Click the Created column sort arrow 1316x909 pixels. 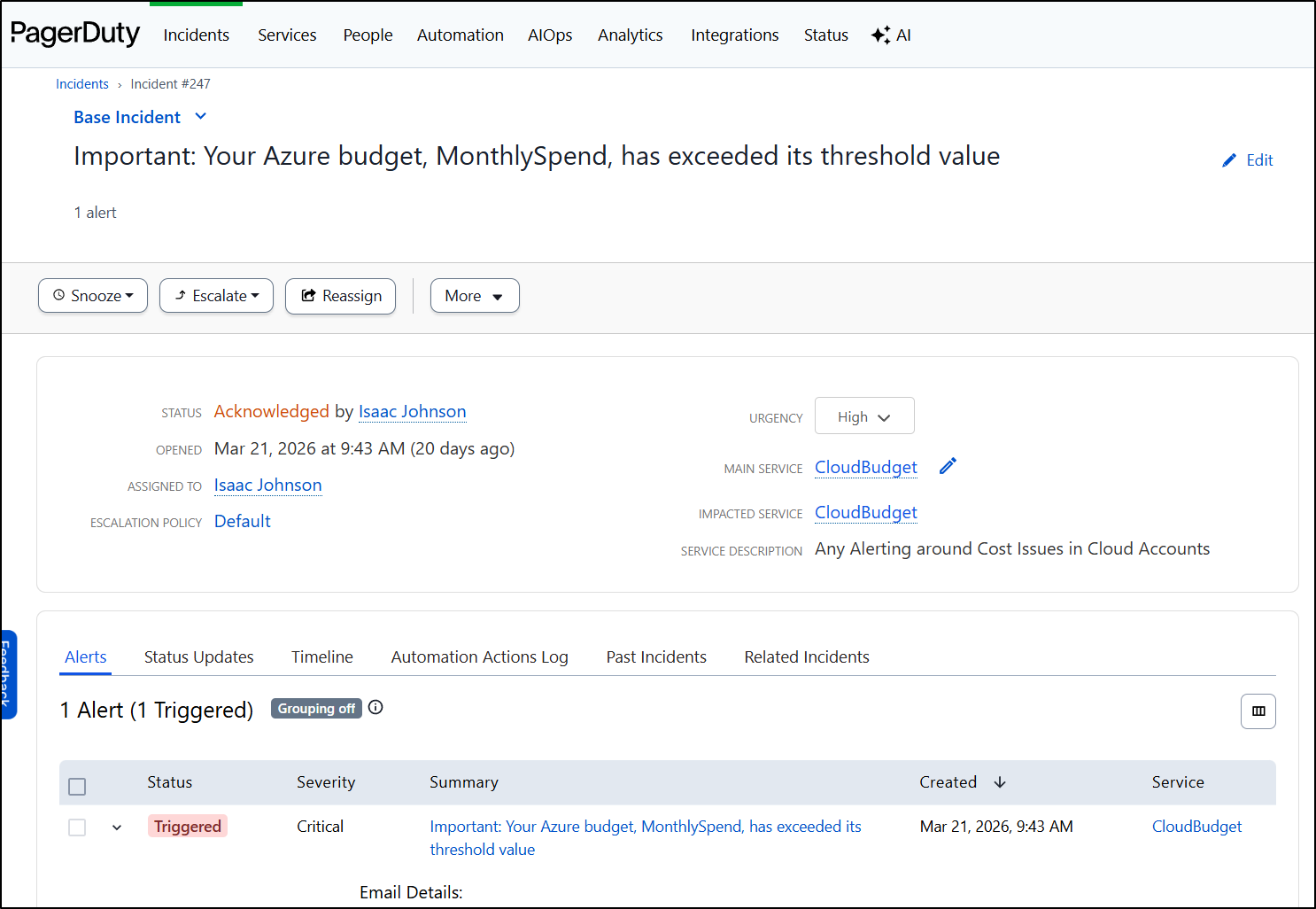coord(1000,782)
